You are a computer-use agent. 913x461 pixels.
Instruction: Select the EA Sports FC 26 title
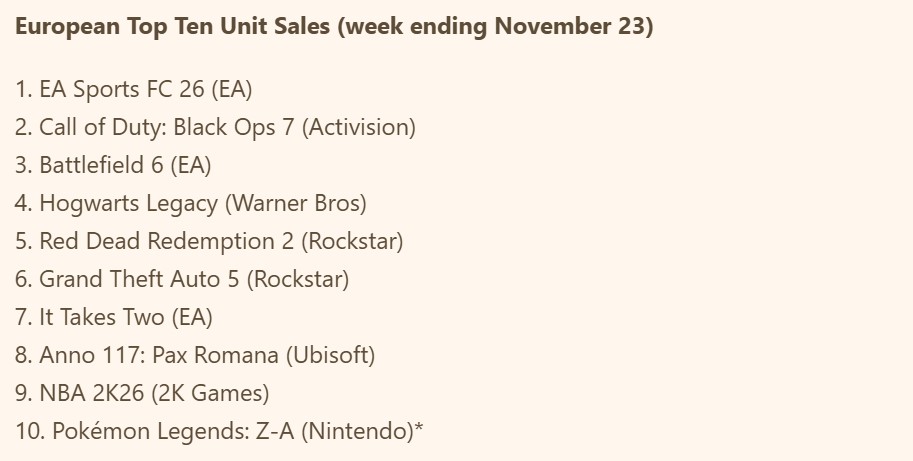point(122,89)
